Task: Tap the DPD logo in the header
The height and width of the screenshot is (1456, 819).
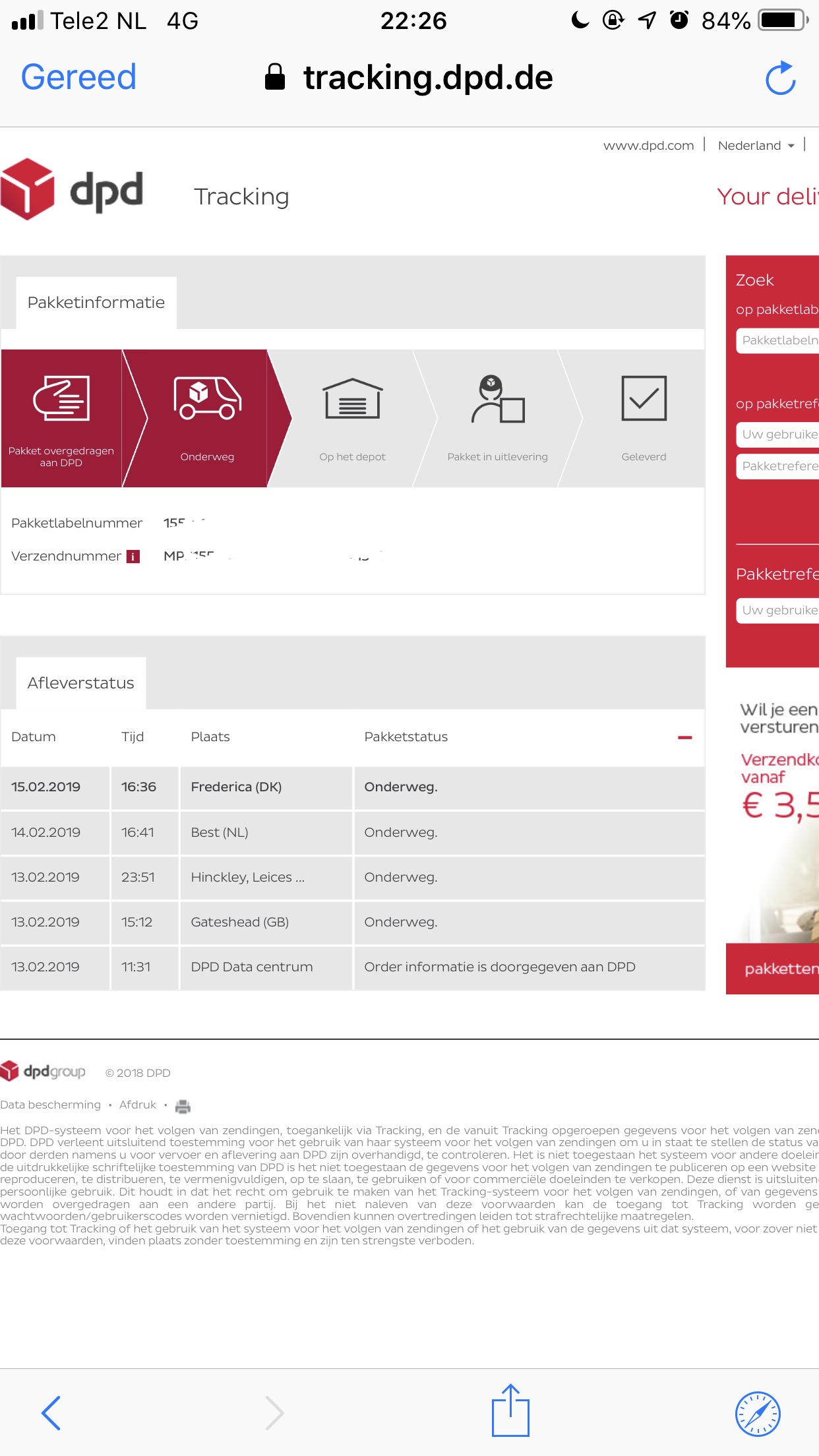Action: [x=73, y=190]
